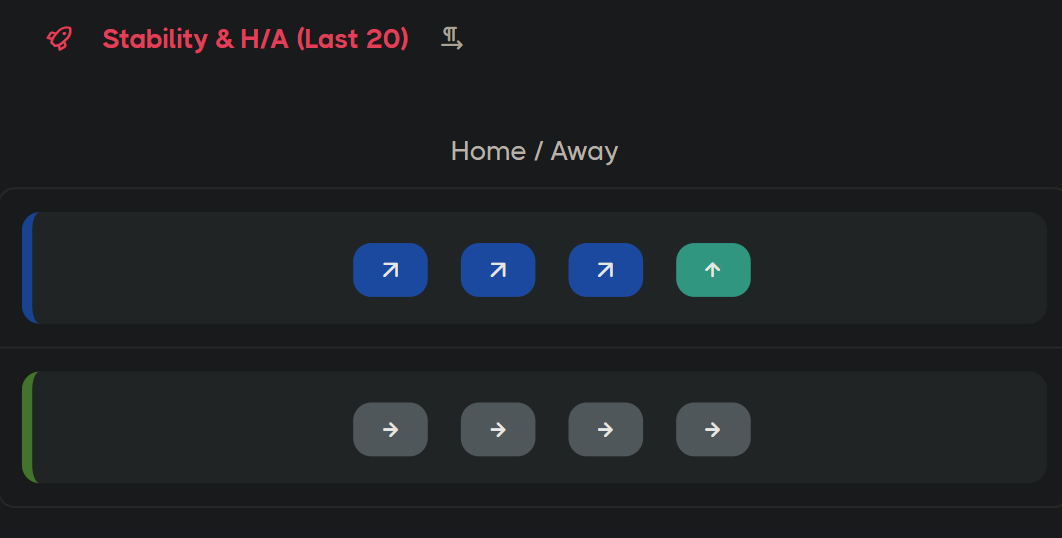This screenshot has width=1062, height=538.
Task: Click the third grey right-arrow badge
Action: pyautogui.click(x=606, y=429)
